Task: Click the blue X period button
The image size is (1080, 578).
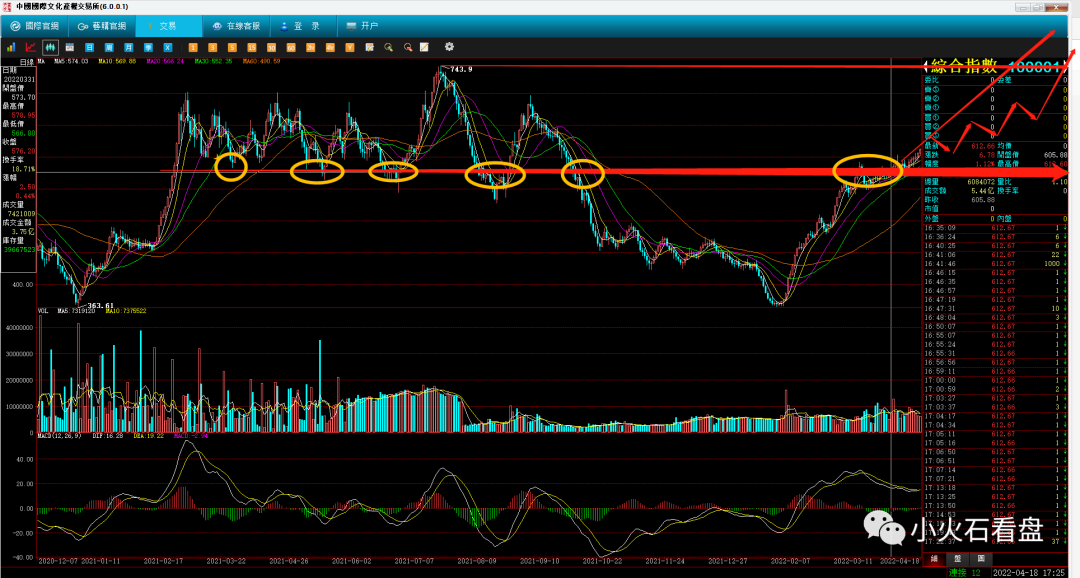Action: (x=167, y=48)
